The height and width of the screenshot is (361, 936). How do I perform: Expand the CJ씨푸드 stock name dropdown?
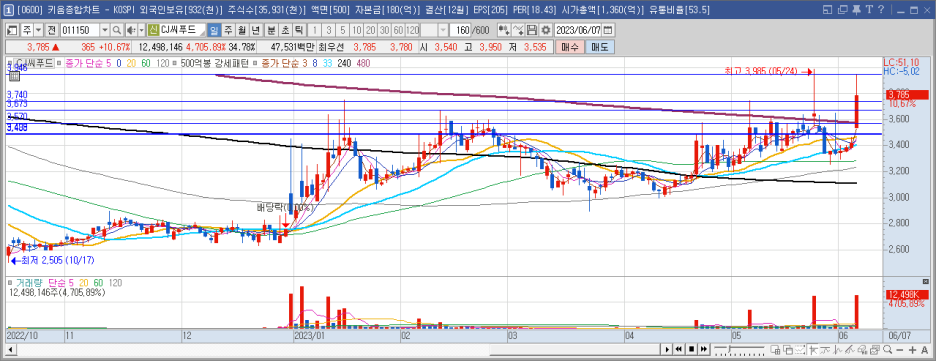[203, 32]
